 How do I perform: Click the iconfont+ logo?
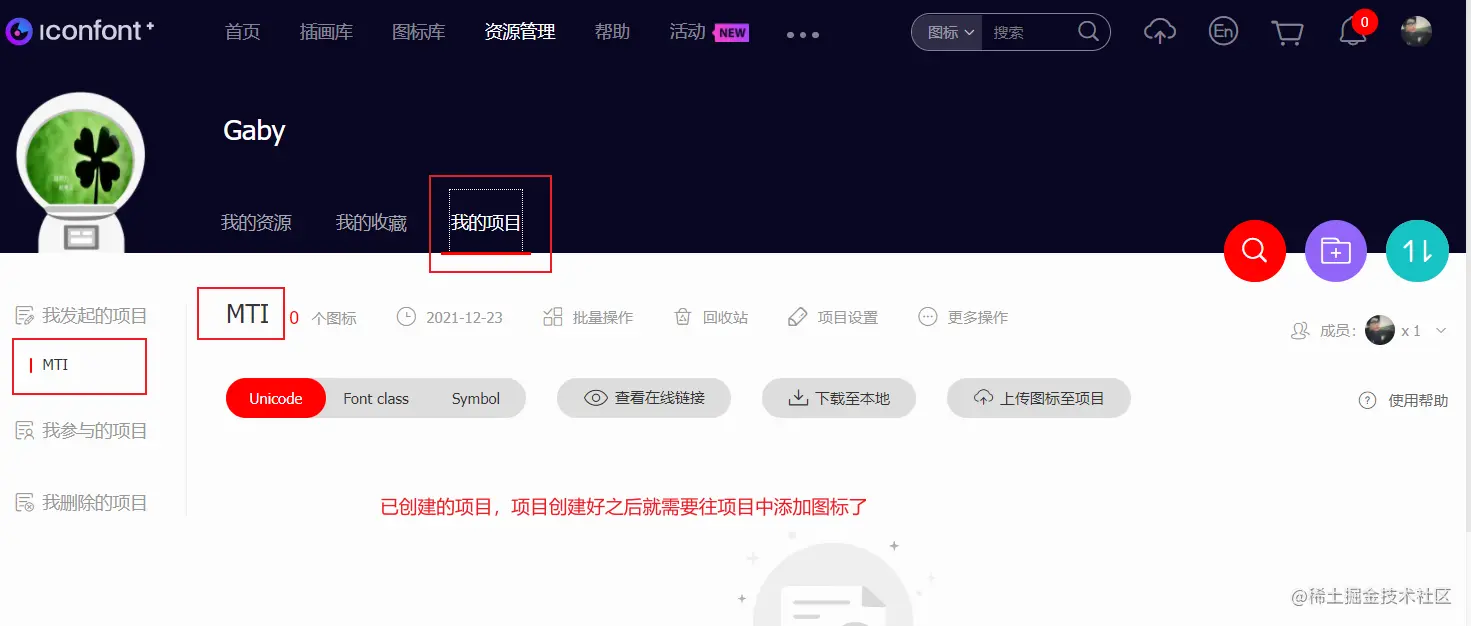click(x=80, y=31)
